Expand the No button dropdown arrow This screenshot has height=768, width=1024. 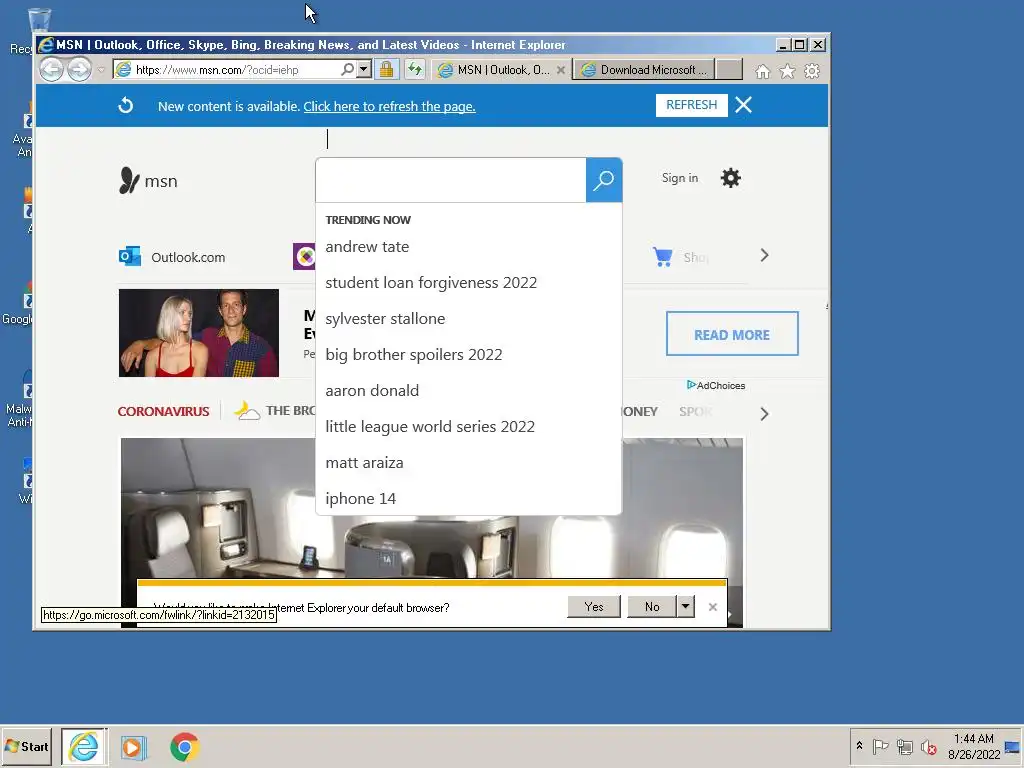pos(685,607)
